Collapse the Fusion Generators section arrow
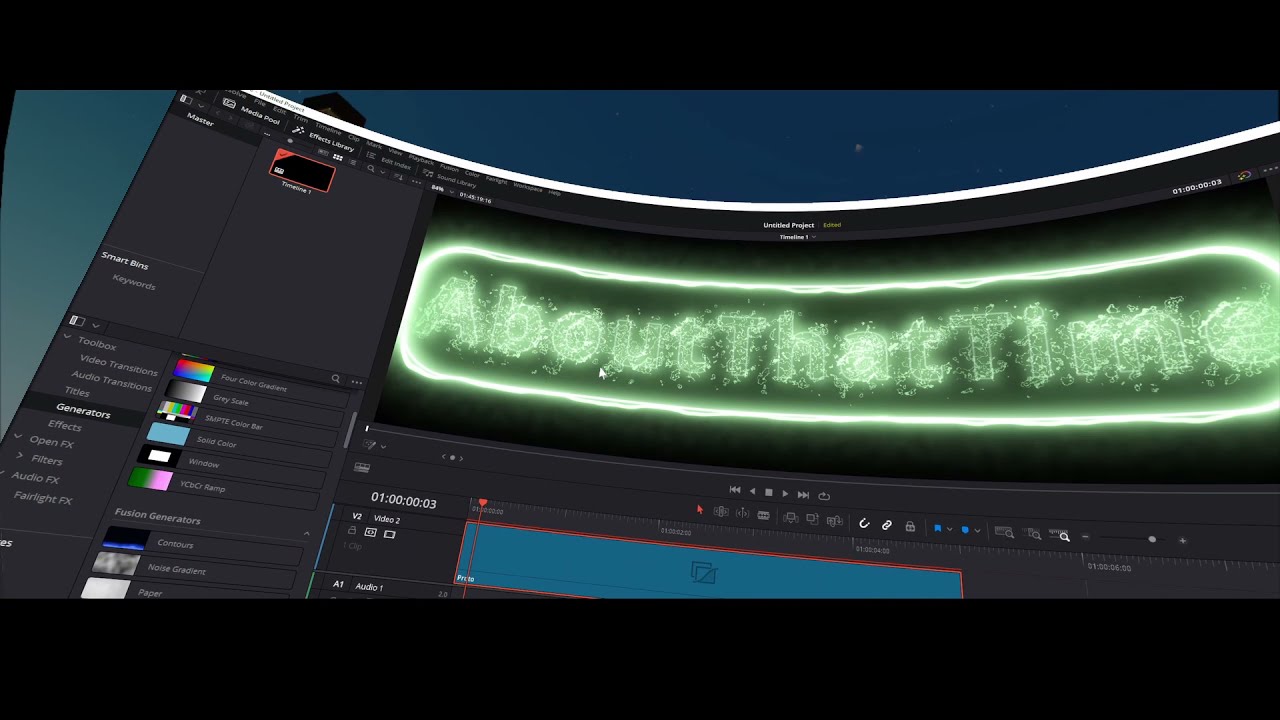Image resolution: width=1280 pixels, height=720 pixels. point(306,533)
